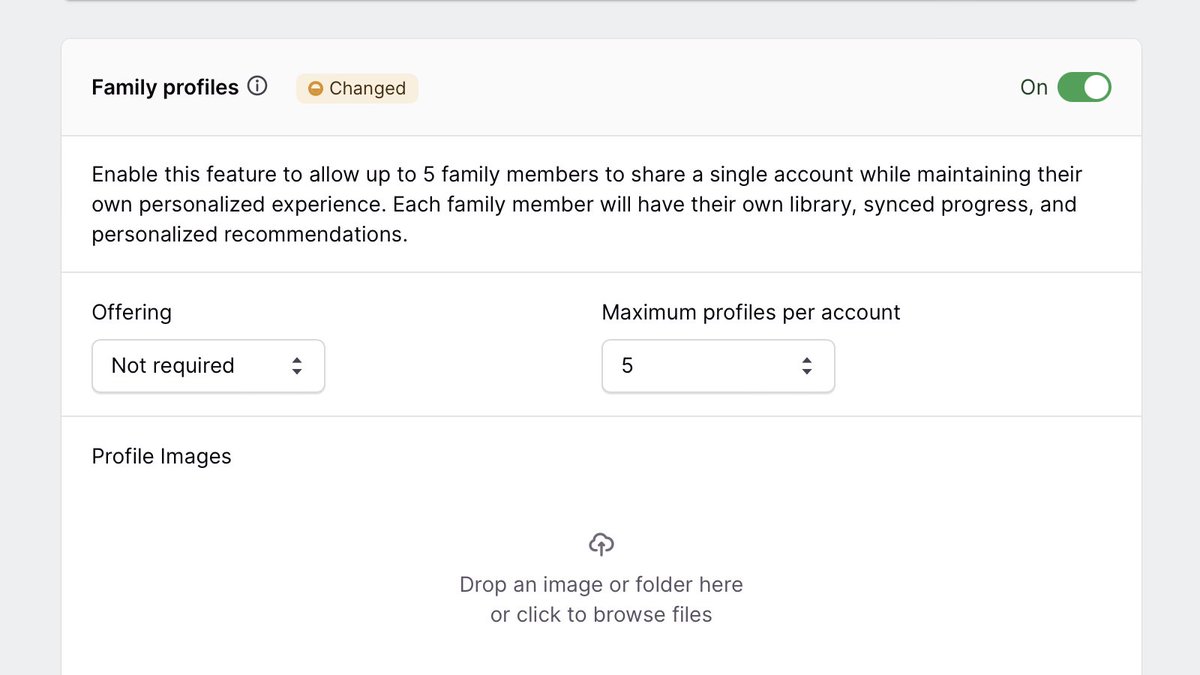Screen dimensions: 1200x675
Task: Click the Drop an image or folder here text
Action: (601, 584)
